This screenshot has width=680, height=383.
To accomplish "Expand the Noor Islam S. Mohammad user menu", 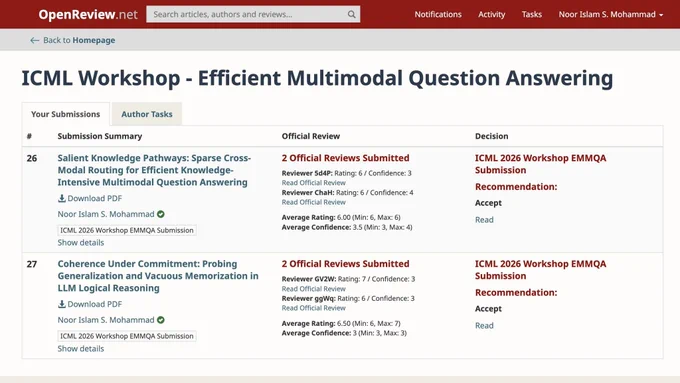I will point(611,14).
